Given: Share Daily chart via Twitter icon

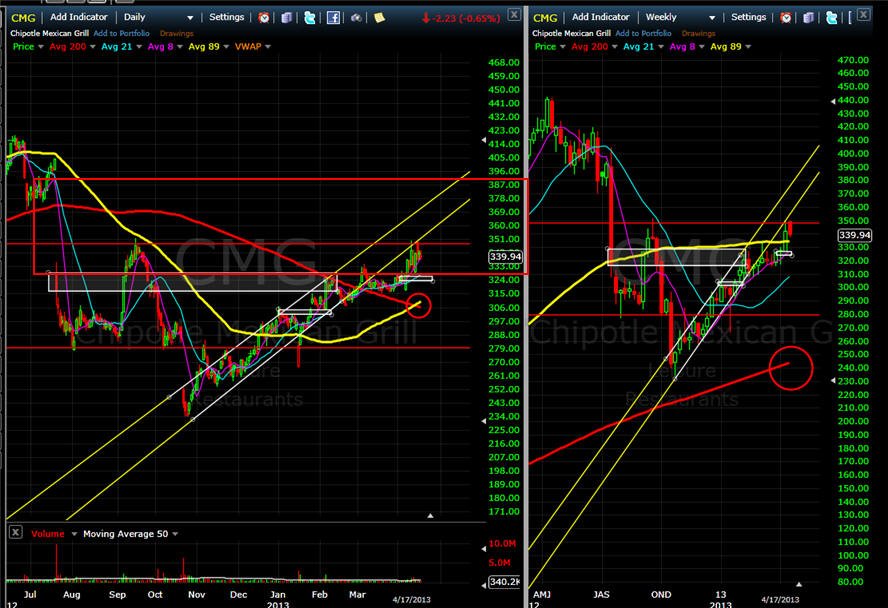Looking at the screenshot, I should pos(310,18).
